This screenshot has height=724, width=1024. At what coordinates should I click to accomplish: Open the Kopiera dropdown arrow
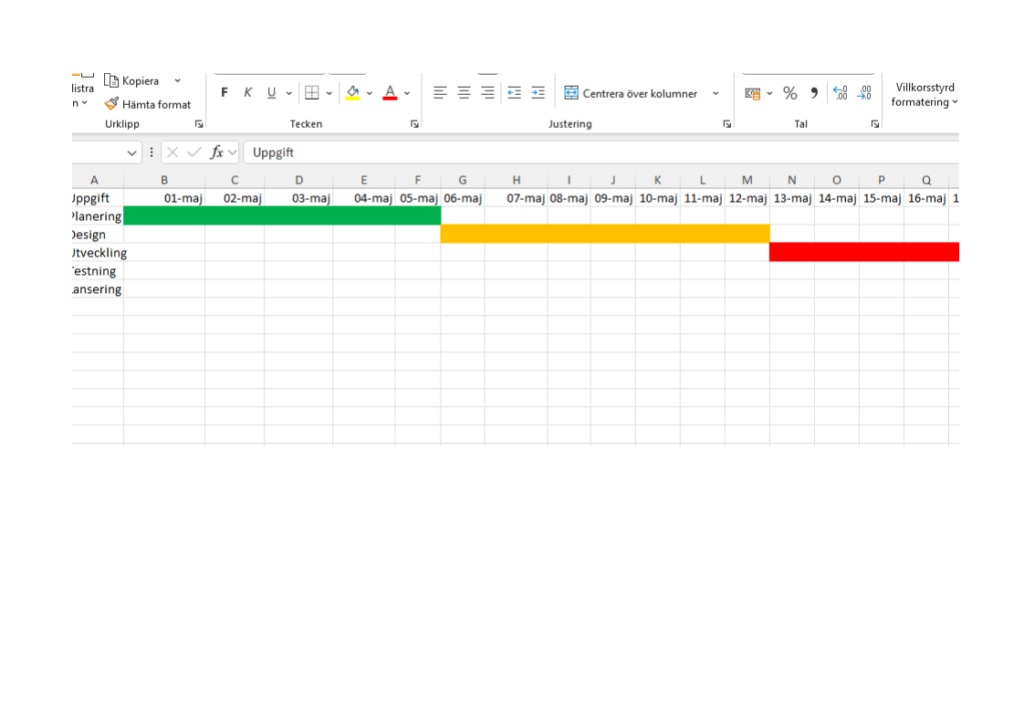click(178, 80)
